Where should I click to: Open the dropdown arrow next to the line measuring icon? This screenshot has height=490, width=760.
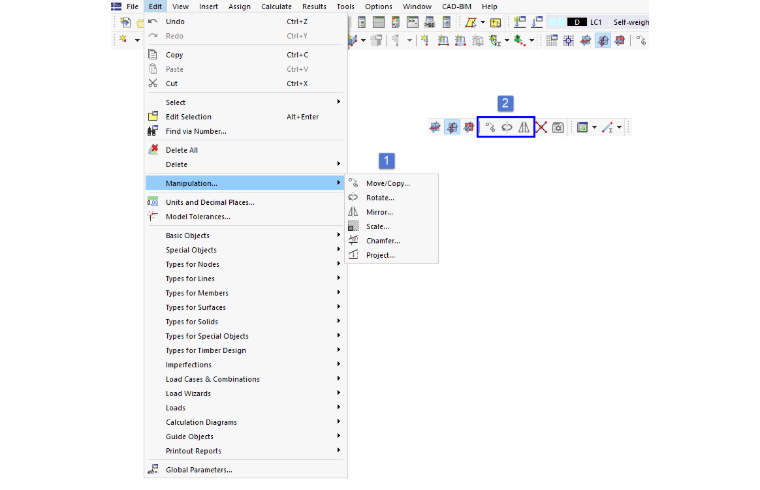point(619,127)
